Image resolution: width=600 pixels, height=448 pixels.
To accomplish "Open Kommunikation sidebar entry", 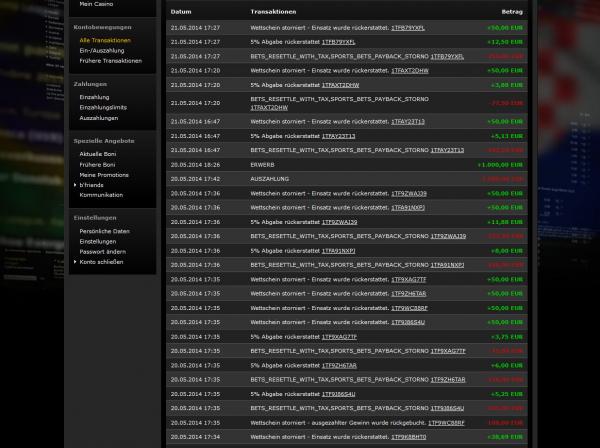I will (x=101, y=195).
